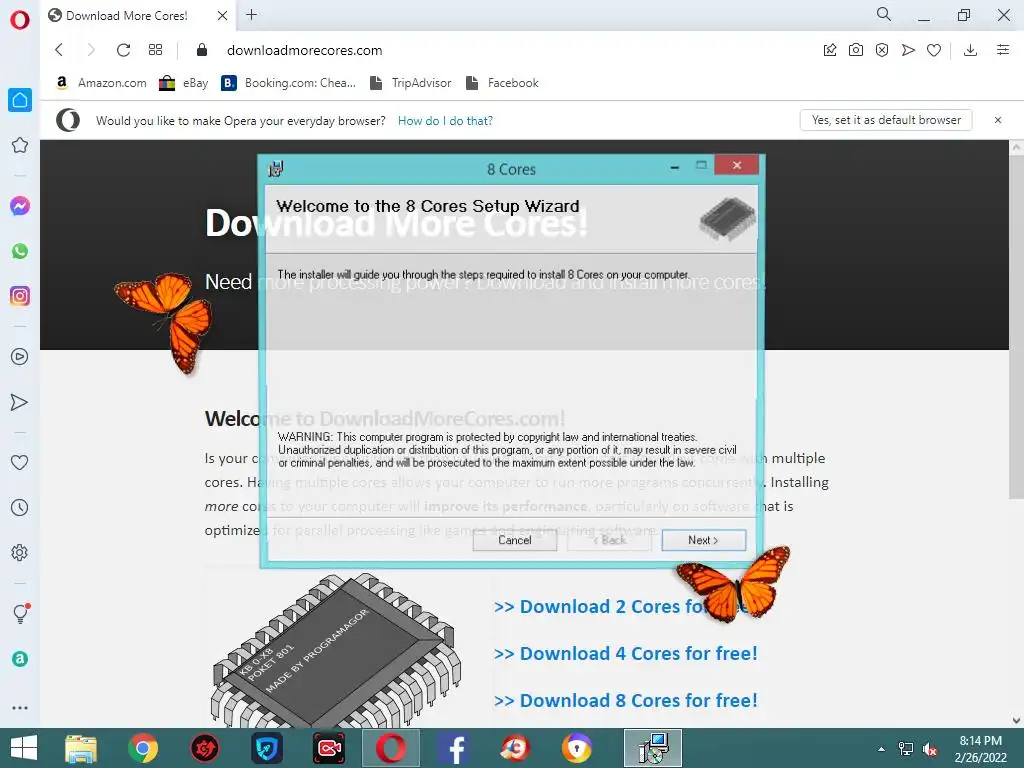The height and width of the screenshot is (768, 1024).
Task: Open Opera from the taskbar
Action: click(391, 748)
